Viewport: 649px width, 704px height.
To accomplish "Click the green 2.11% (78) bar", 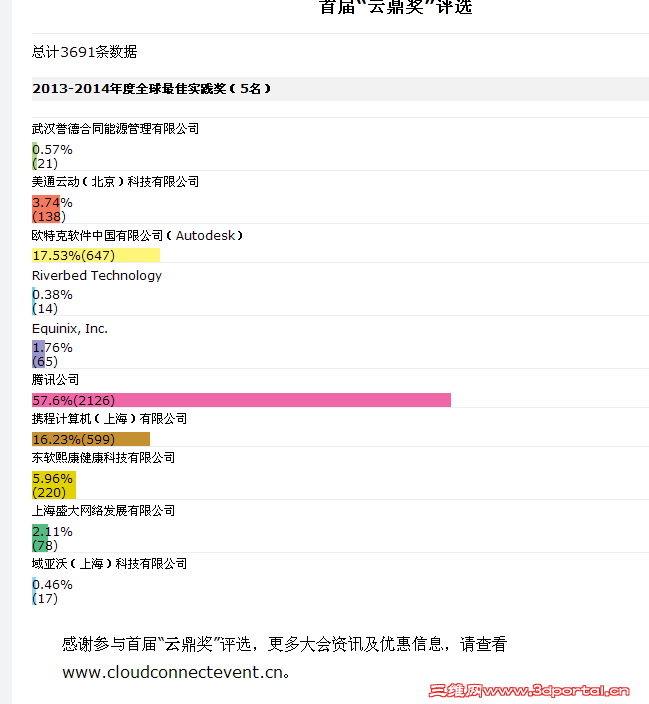I will (40, 538).
